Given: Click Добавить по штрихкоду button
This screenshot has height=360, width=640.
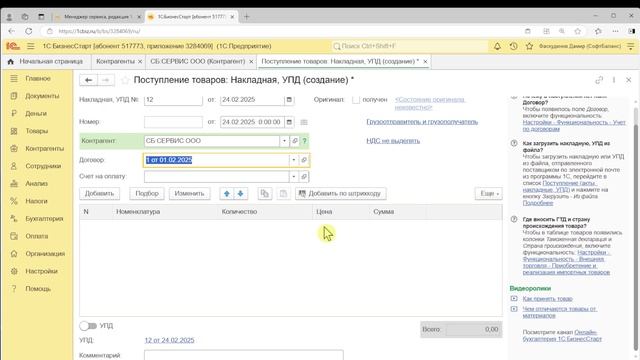Looking at the screenshot, I should point(340,193).
